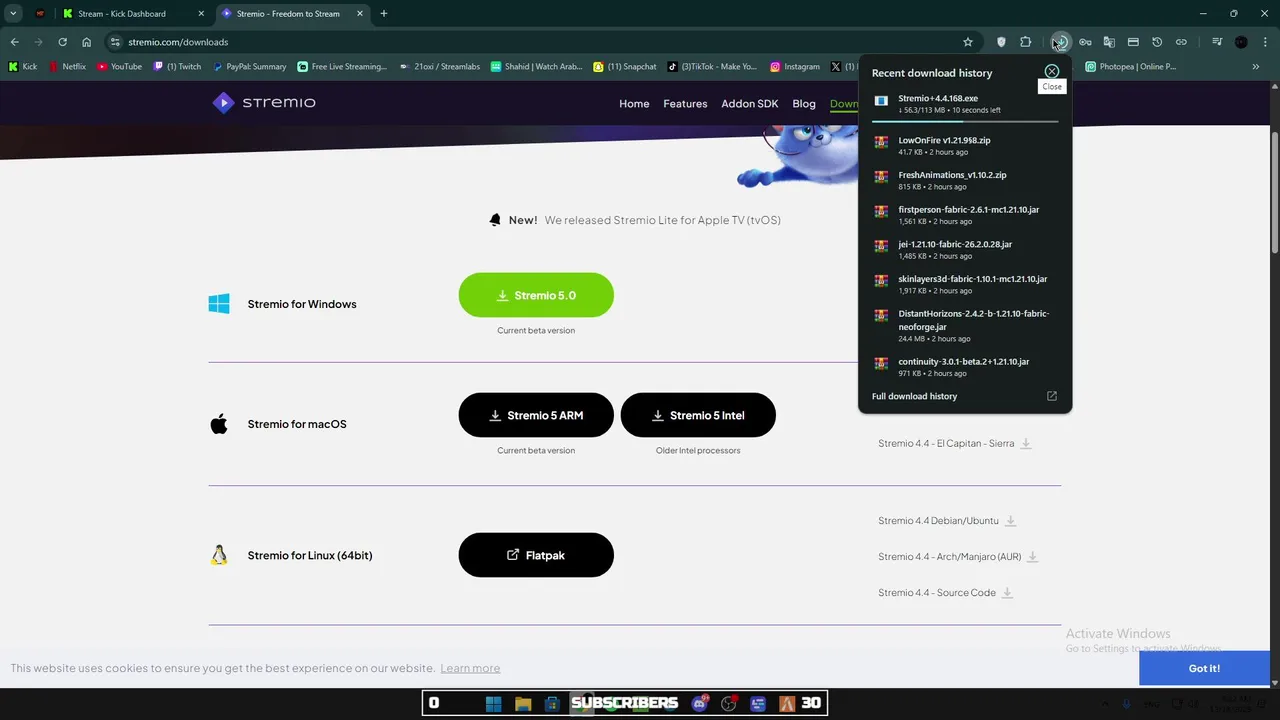The image size is (1280, 720).
Task: Open the LowOnFire v1.21.958.zip download
Action: [965, 146]
